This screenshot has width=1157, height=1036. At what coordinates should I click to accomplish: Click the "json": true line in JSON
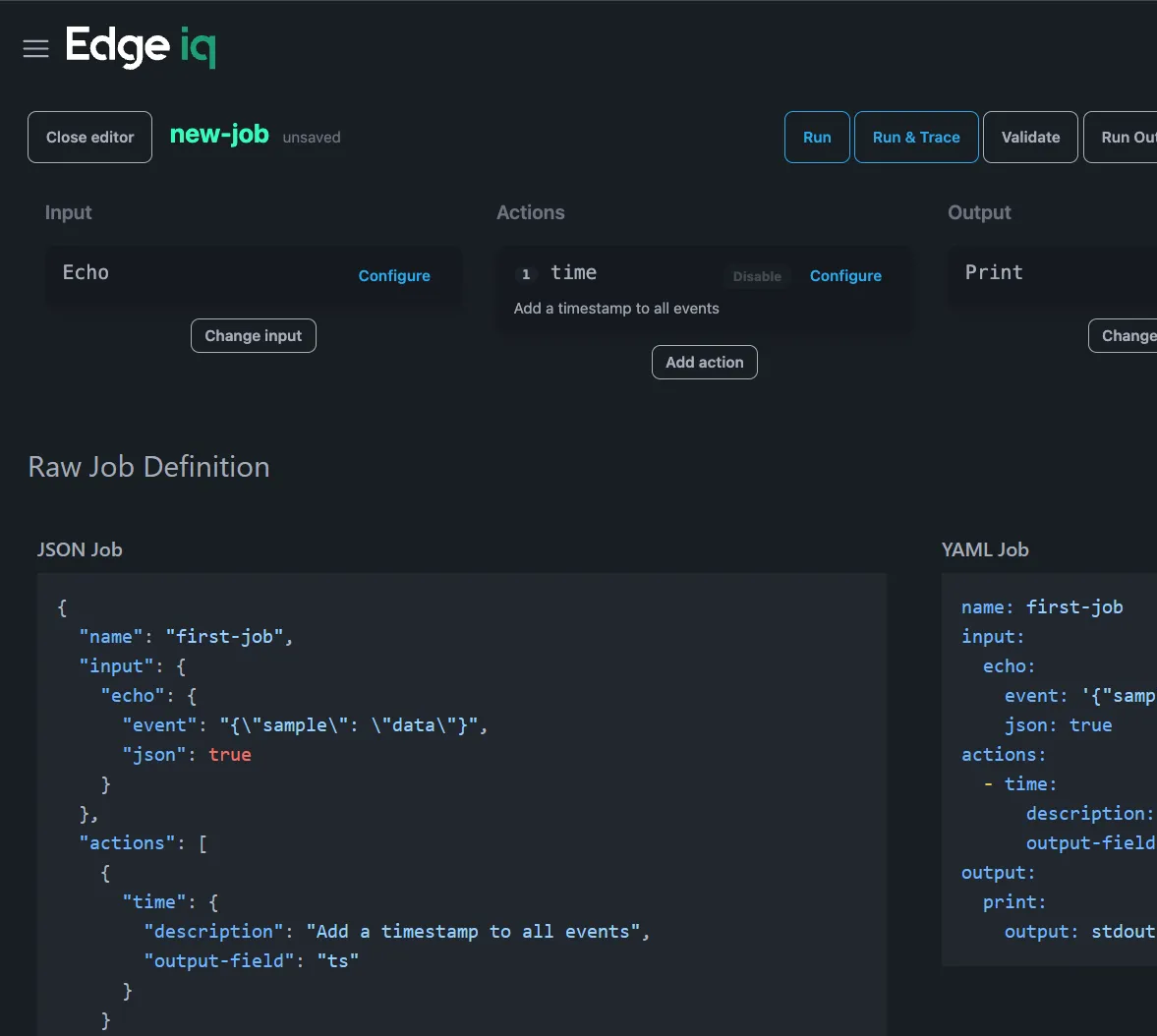187,755
